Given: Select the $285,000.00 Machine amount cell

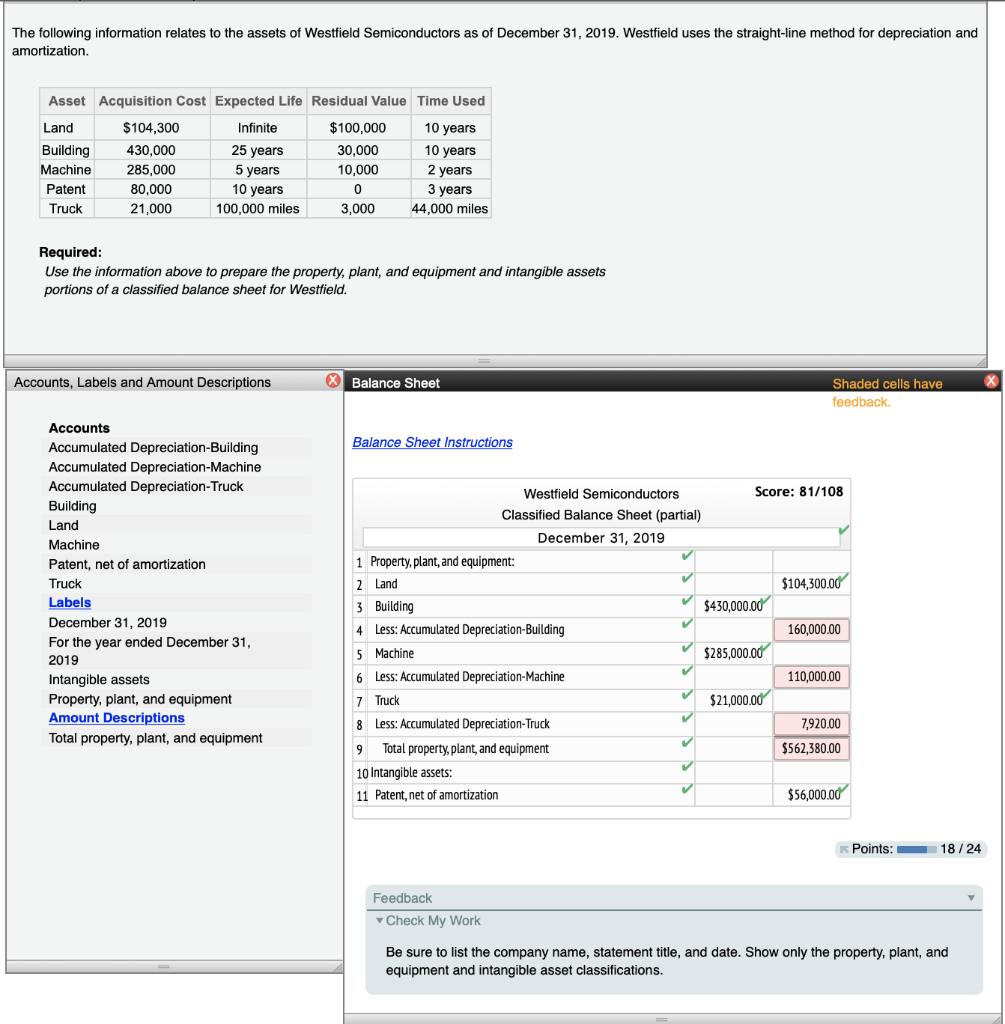Looking at the screenshot, I should (x=733, y=653).
